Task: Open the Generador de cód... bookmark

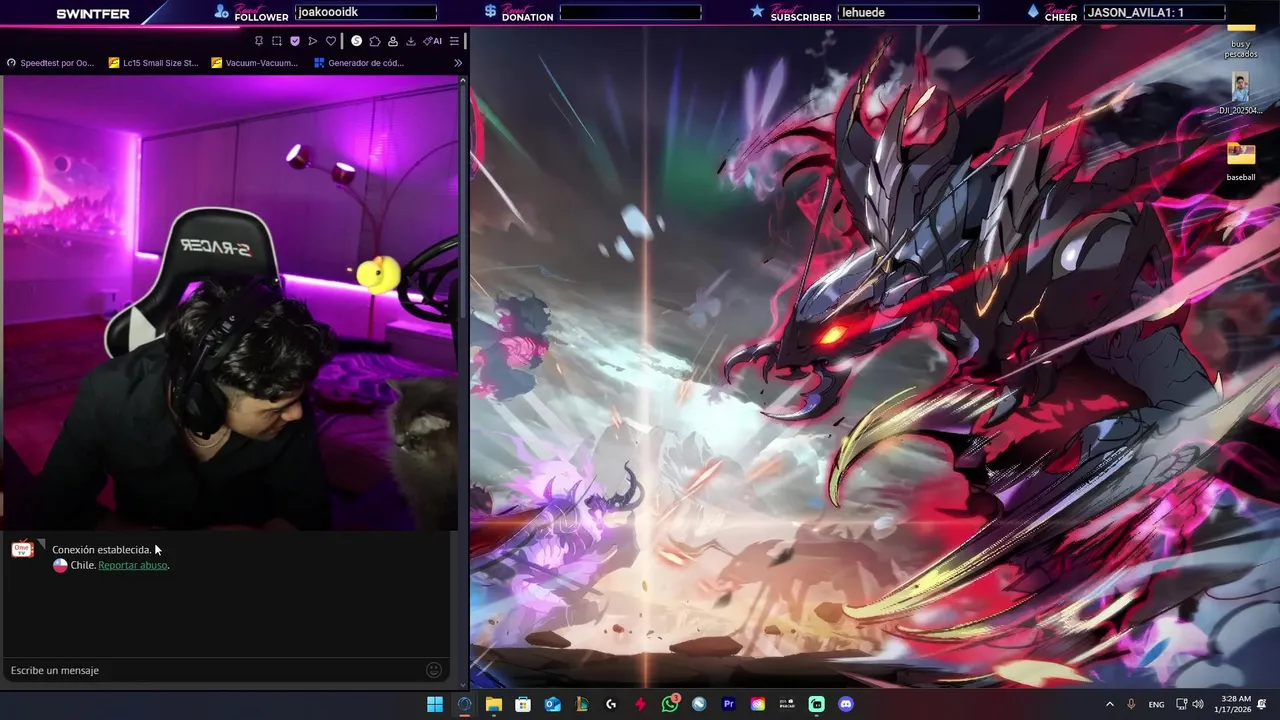Action: tap(359, 63)
